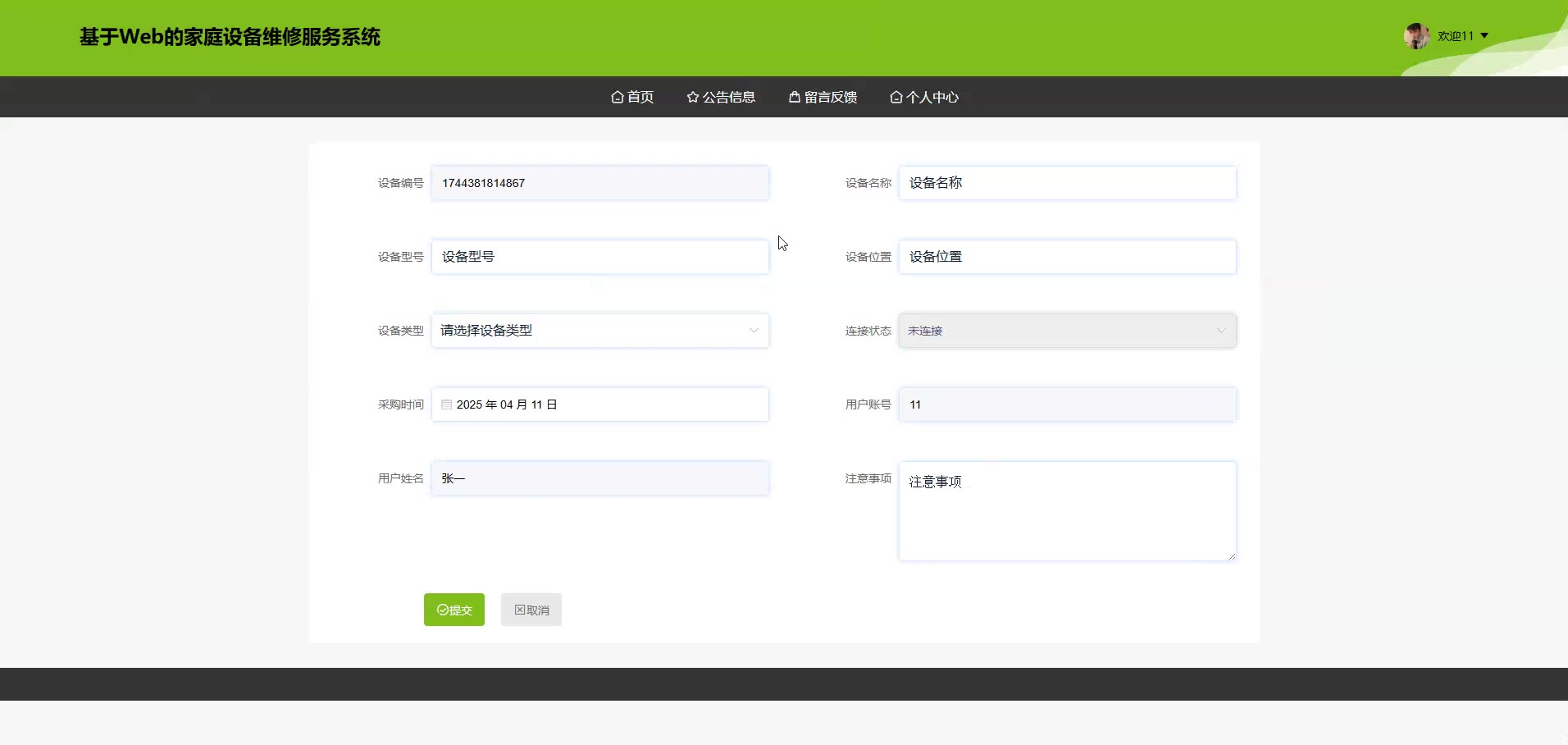Image resolution: width=1568 pixels, height=745 pixels.
Task: Expand the 连接状态 dropdown chevron
Action: [x=1220, y=331]
